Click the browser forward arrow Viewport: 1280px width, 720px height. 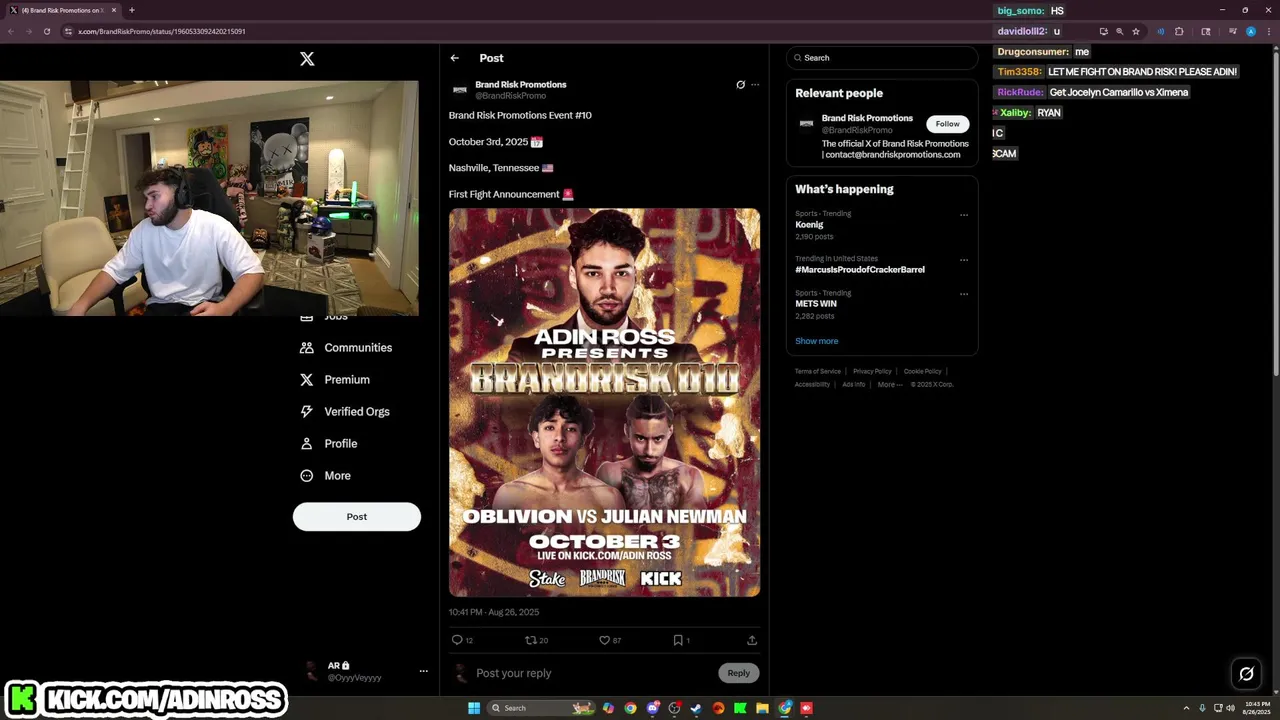28,31
